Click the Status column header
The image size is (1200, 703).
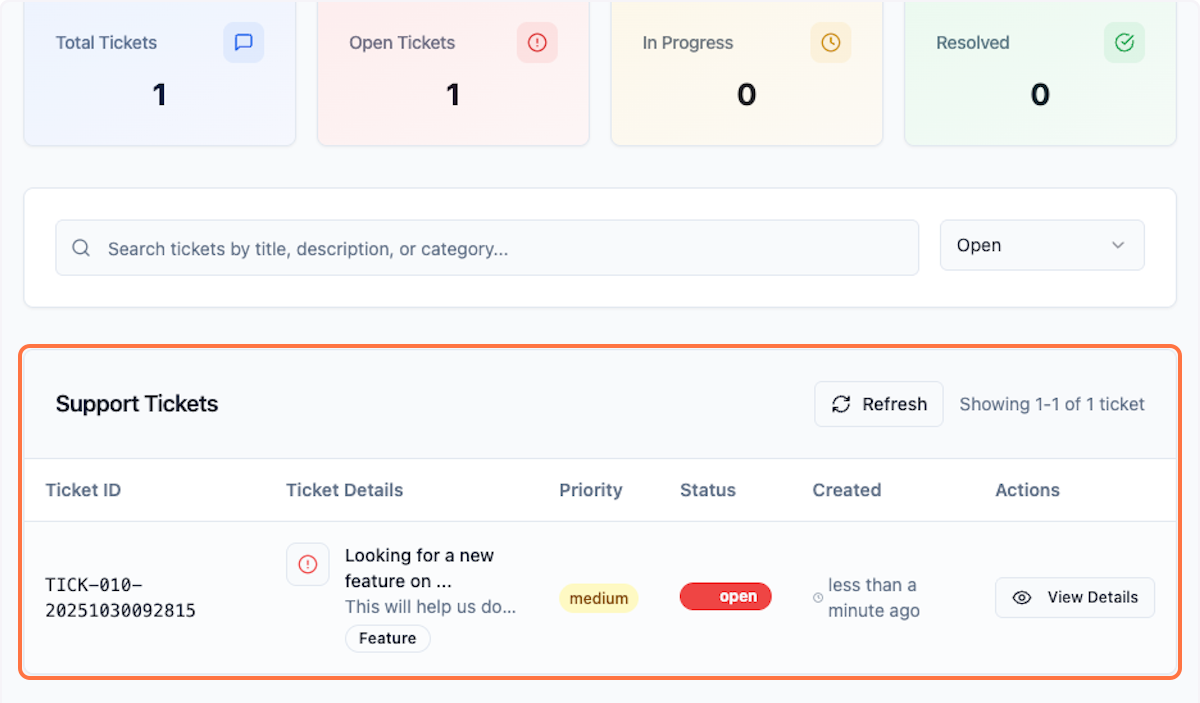click(707, 490)
